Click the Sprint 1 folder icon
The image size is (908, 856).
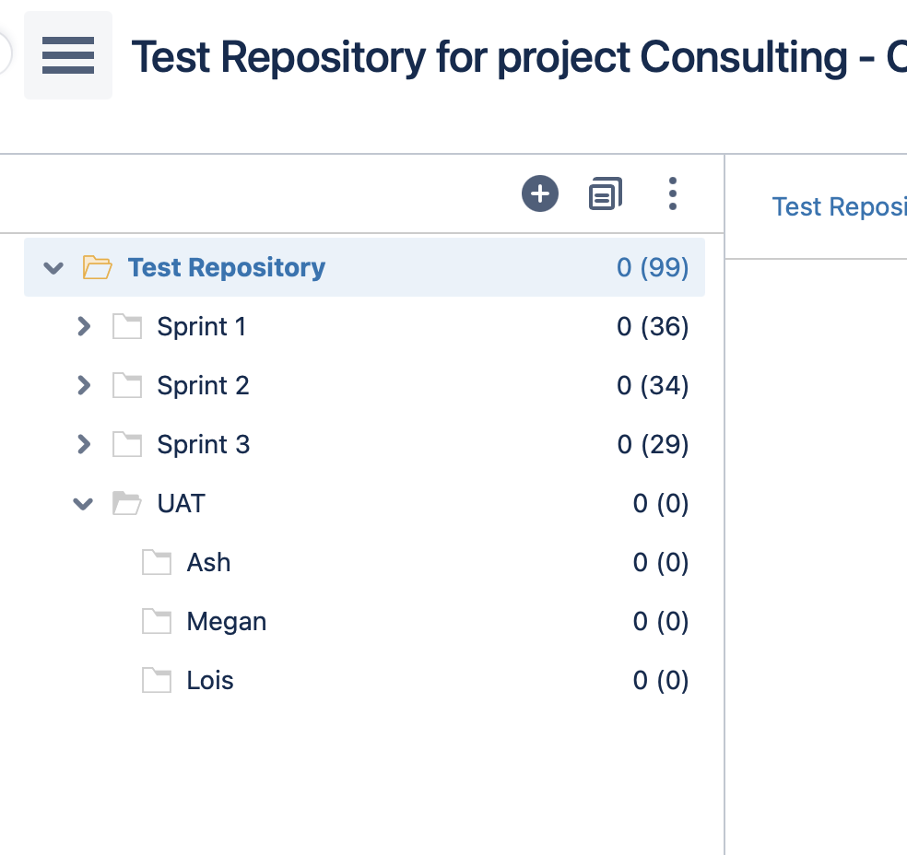click(x=127, y=327)
